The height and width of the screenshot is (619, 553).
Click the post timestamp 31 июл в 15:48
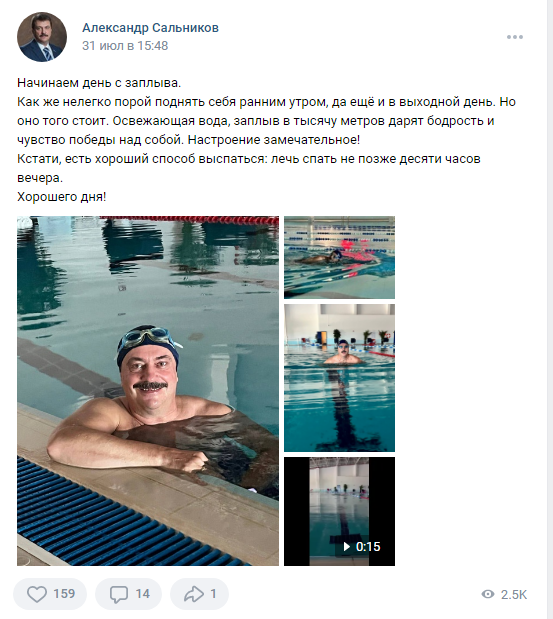coord(125,46)
